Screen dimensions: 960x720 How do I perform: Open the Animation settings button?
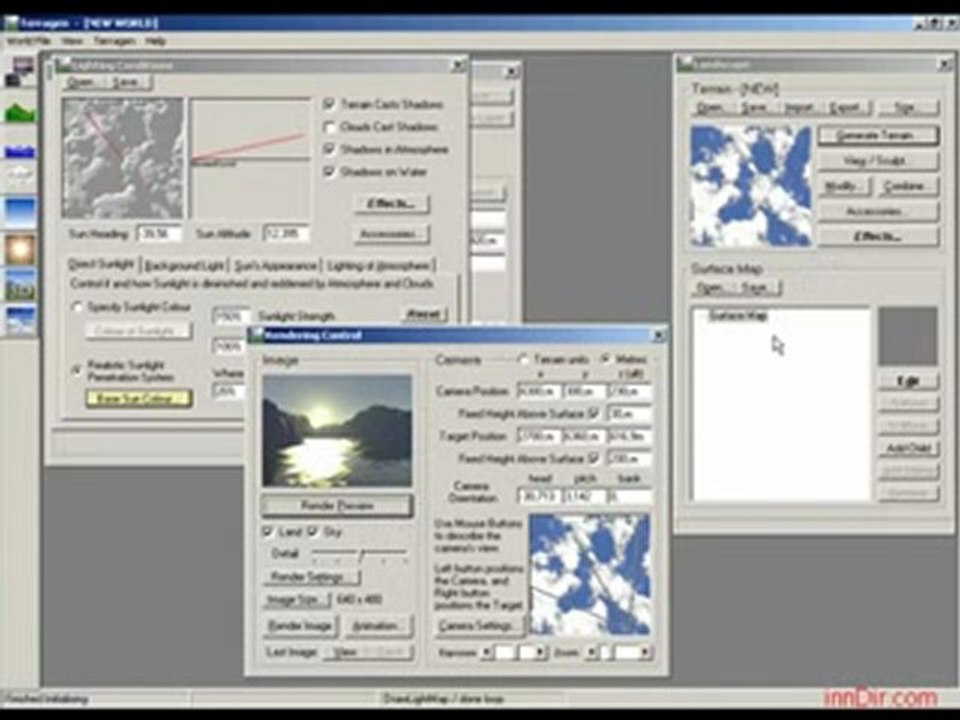377,626
